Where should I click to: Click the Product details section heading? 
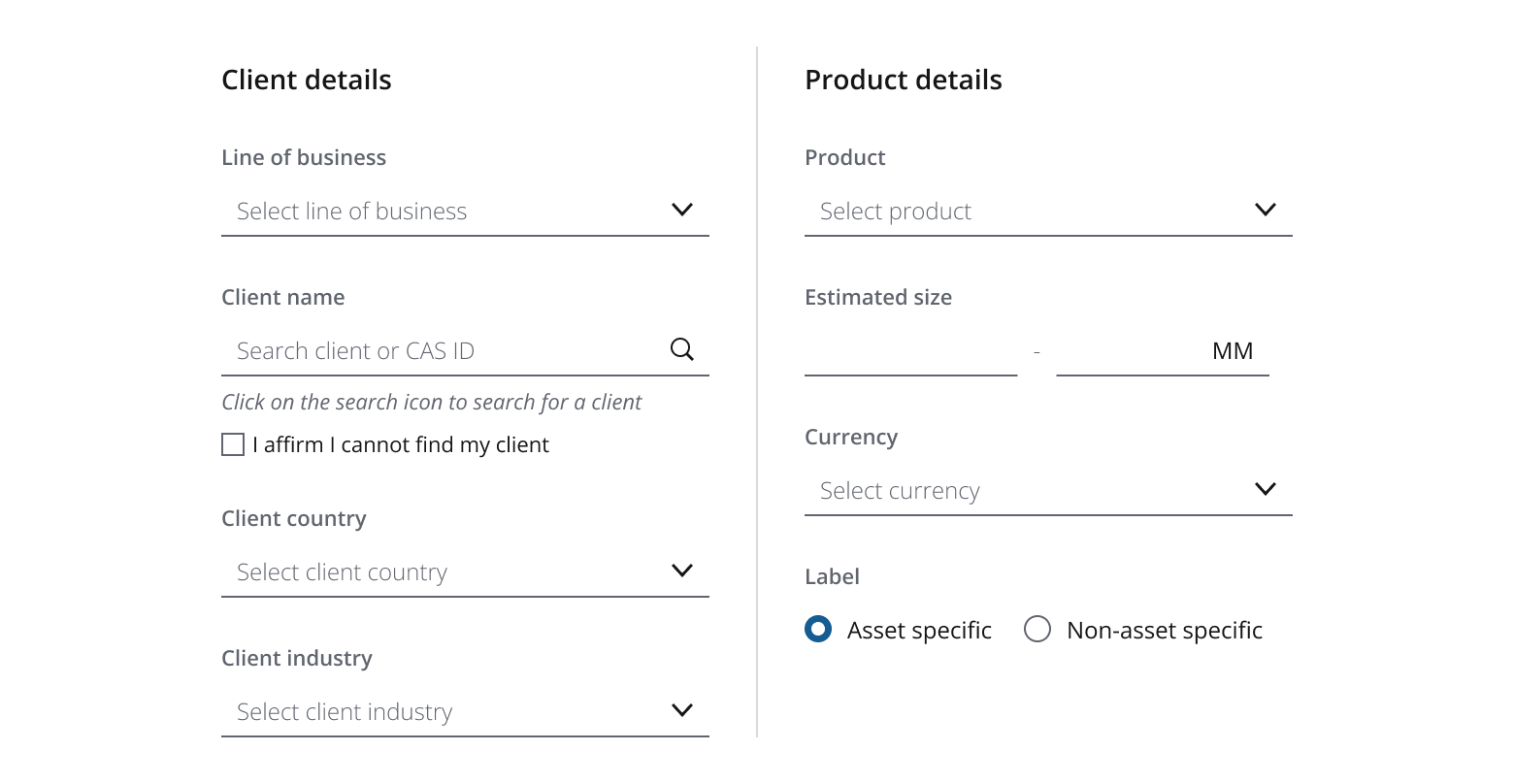click(x=903, y=80)
